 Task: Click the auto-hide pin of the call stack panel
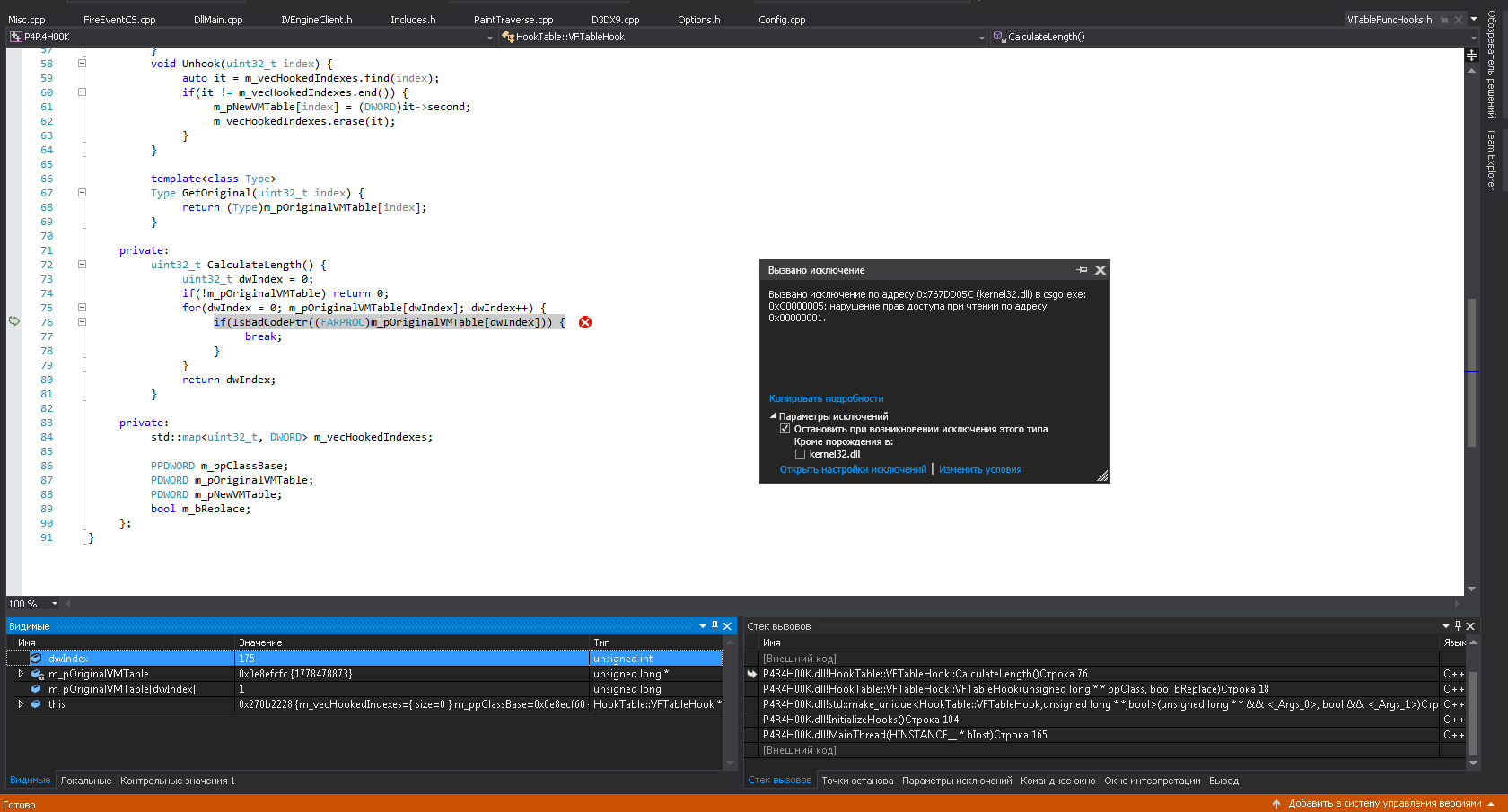(x=1458, y=626)
